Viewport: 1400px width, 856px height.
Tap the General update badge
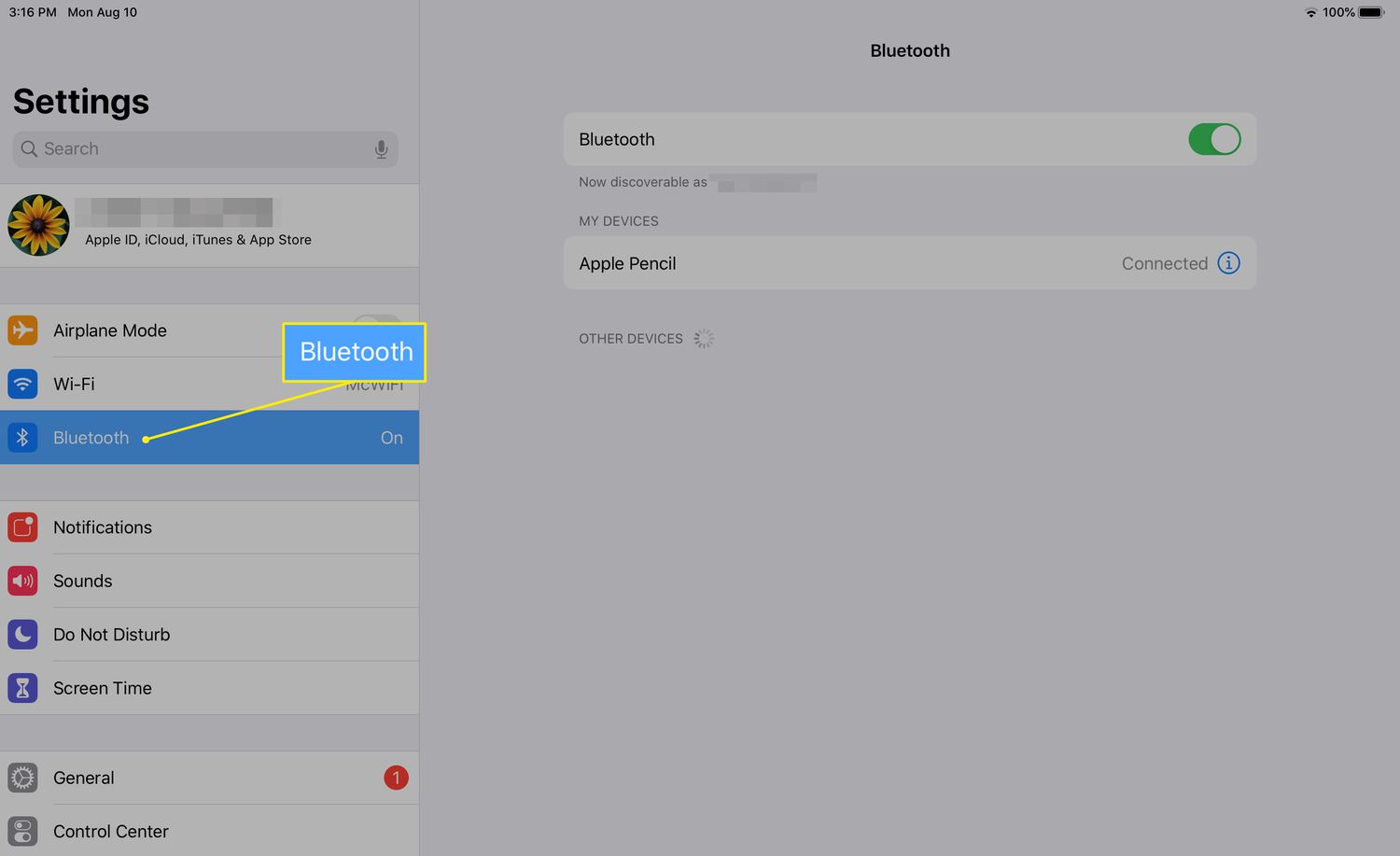(396, 778)
